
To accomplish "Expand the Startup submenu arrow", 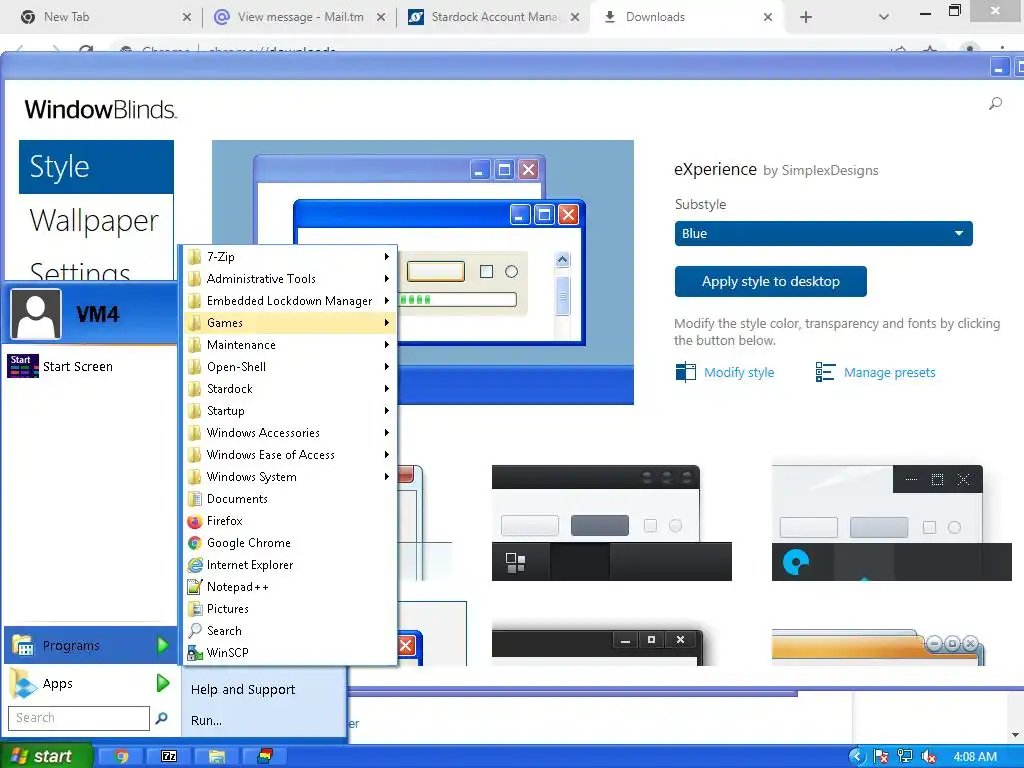I will click(x=387, y=411).
